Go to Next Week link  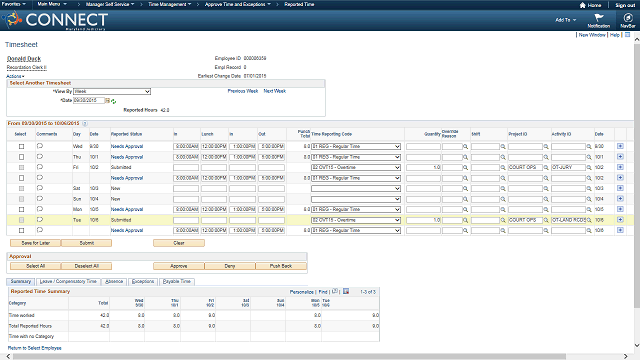click(x=275, y=91)
